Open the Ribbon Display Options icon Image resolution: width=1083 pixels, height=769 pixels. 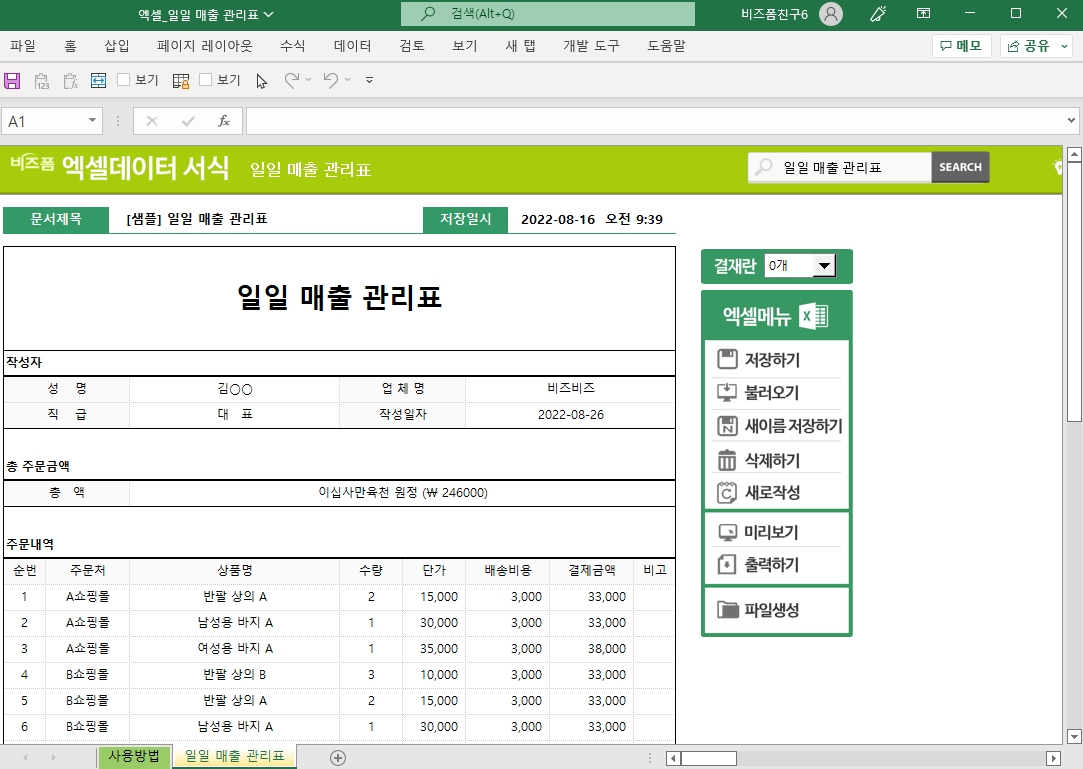tap(923, 14)
